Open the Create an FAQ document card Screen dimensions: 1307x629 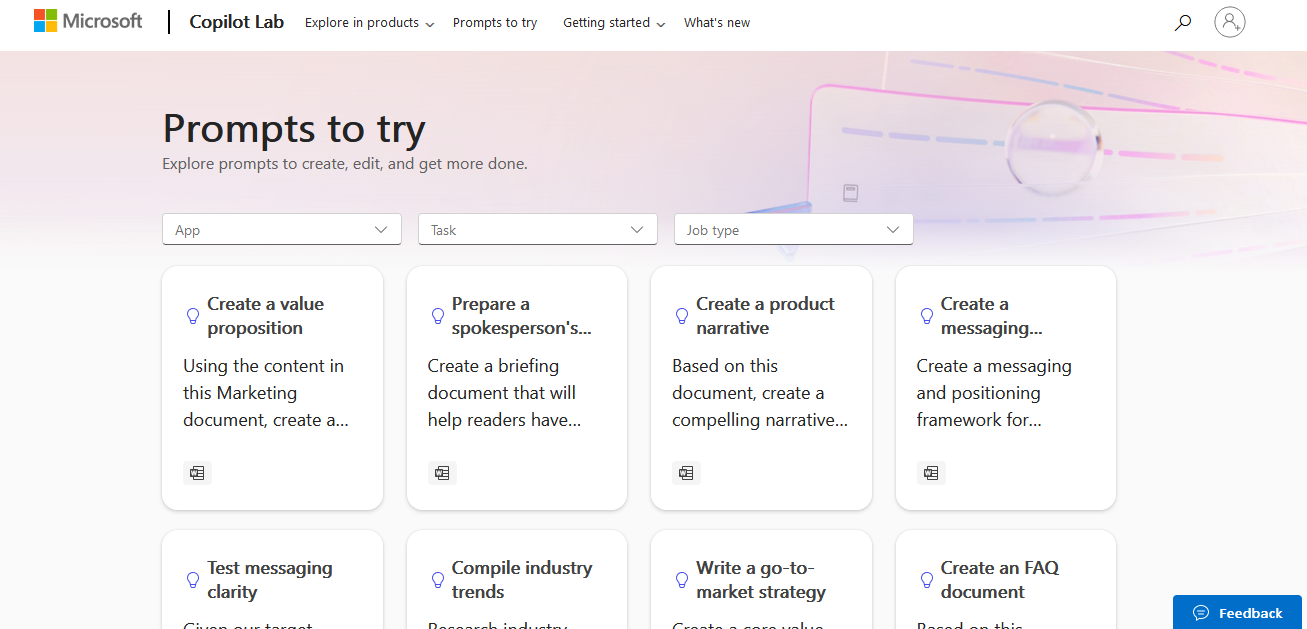[x=1005, y=580]
